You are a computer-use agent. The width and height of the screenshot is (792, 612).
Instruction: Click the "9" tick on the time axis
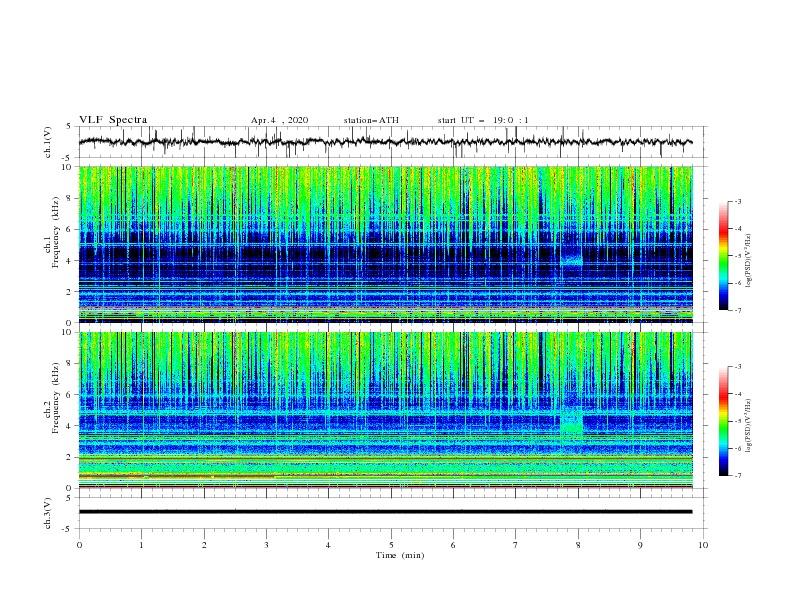[x=640, y=545]
